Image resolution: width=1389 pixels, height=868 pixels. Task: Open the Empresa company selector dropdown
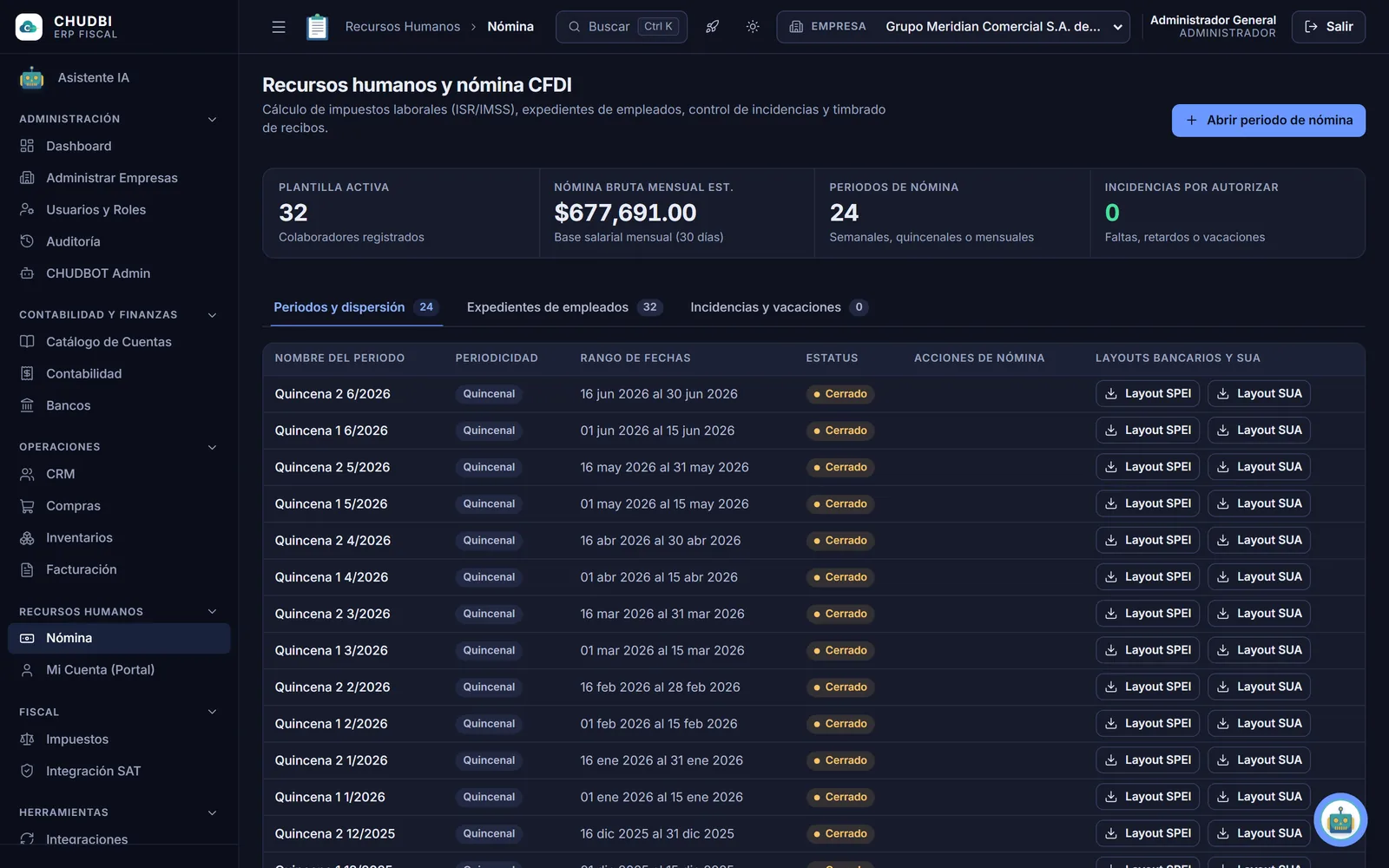coord(953,27)
